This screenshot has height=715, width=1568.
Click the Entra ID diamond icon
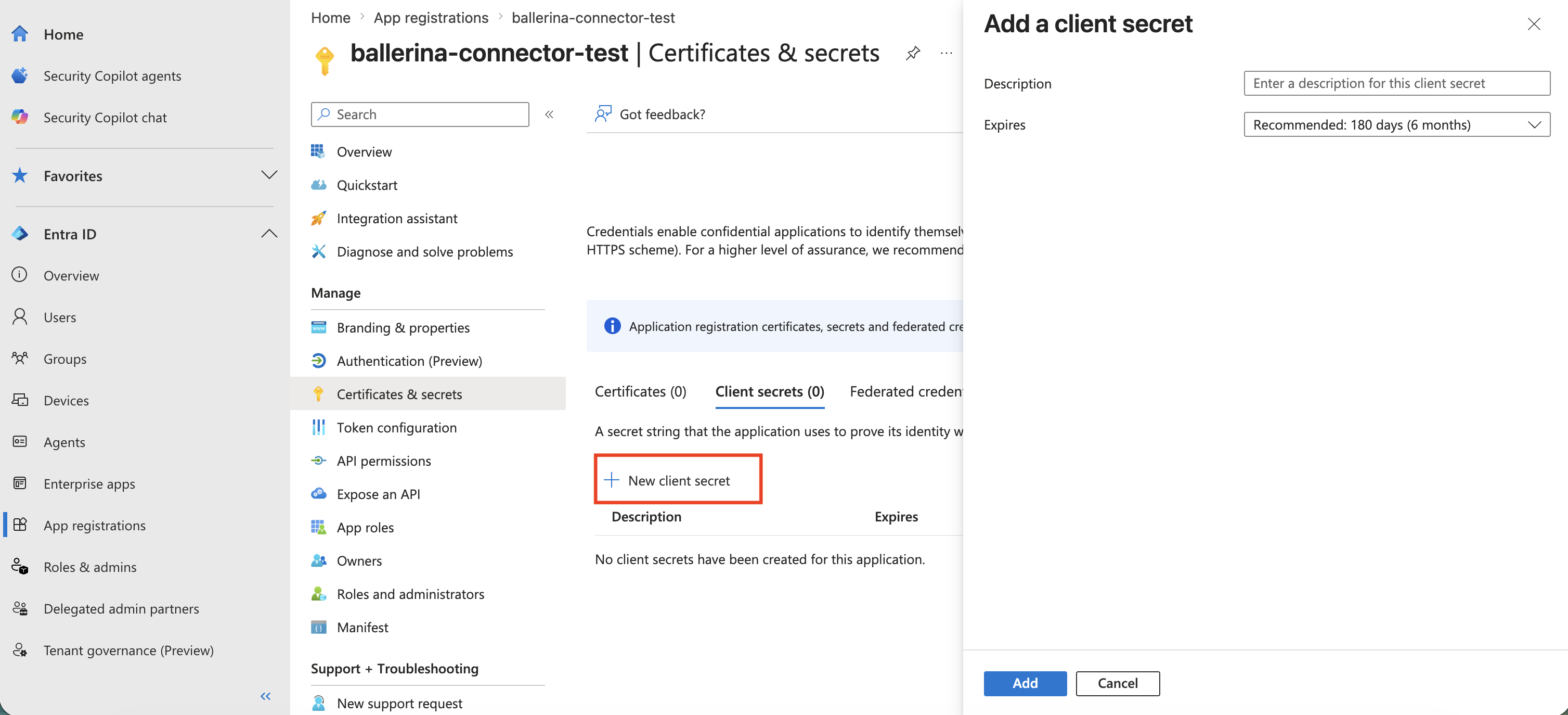pos(19,234)
